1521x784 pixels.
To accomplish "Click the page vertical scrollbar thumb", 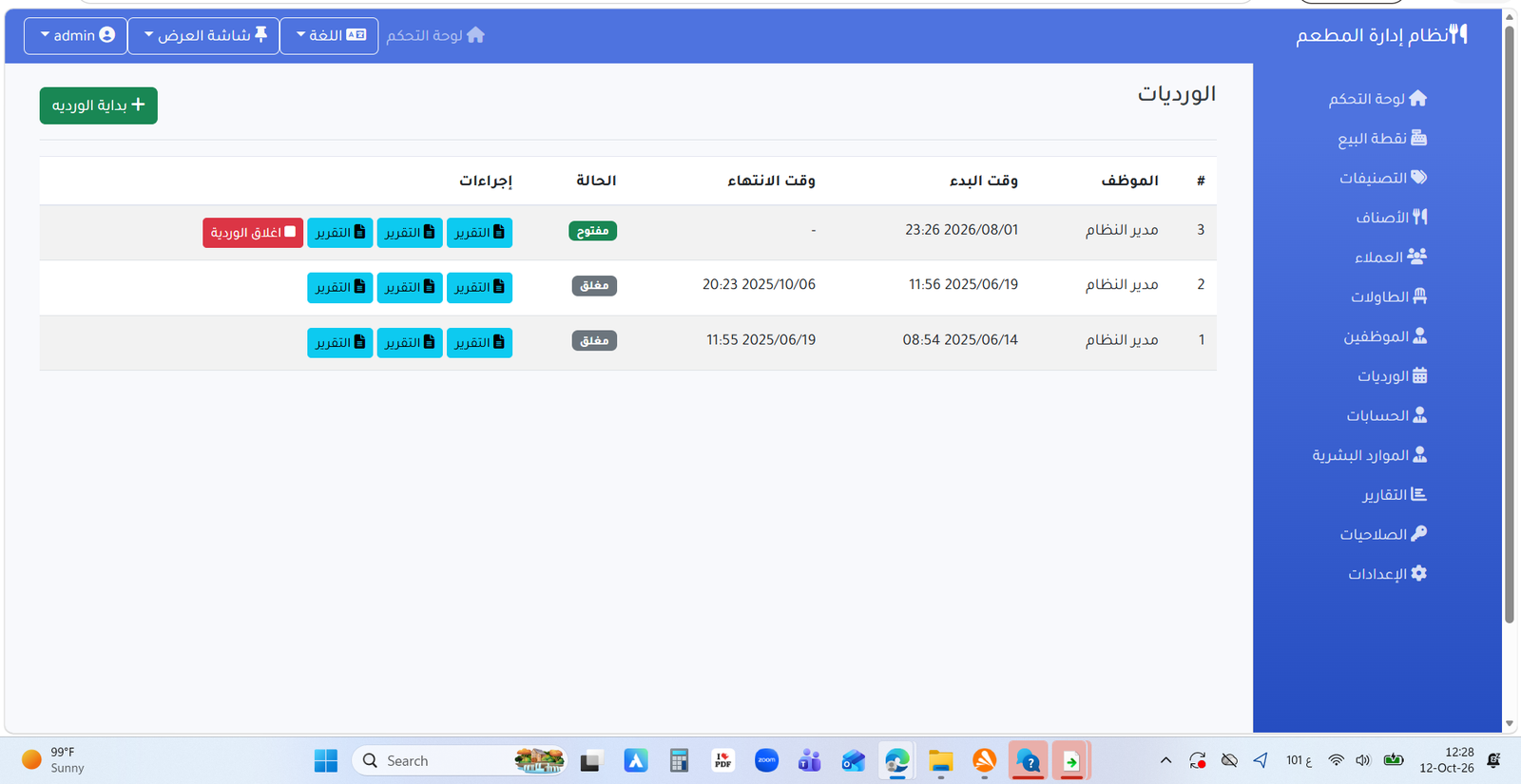I will tap(1509, 323).
